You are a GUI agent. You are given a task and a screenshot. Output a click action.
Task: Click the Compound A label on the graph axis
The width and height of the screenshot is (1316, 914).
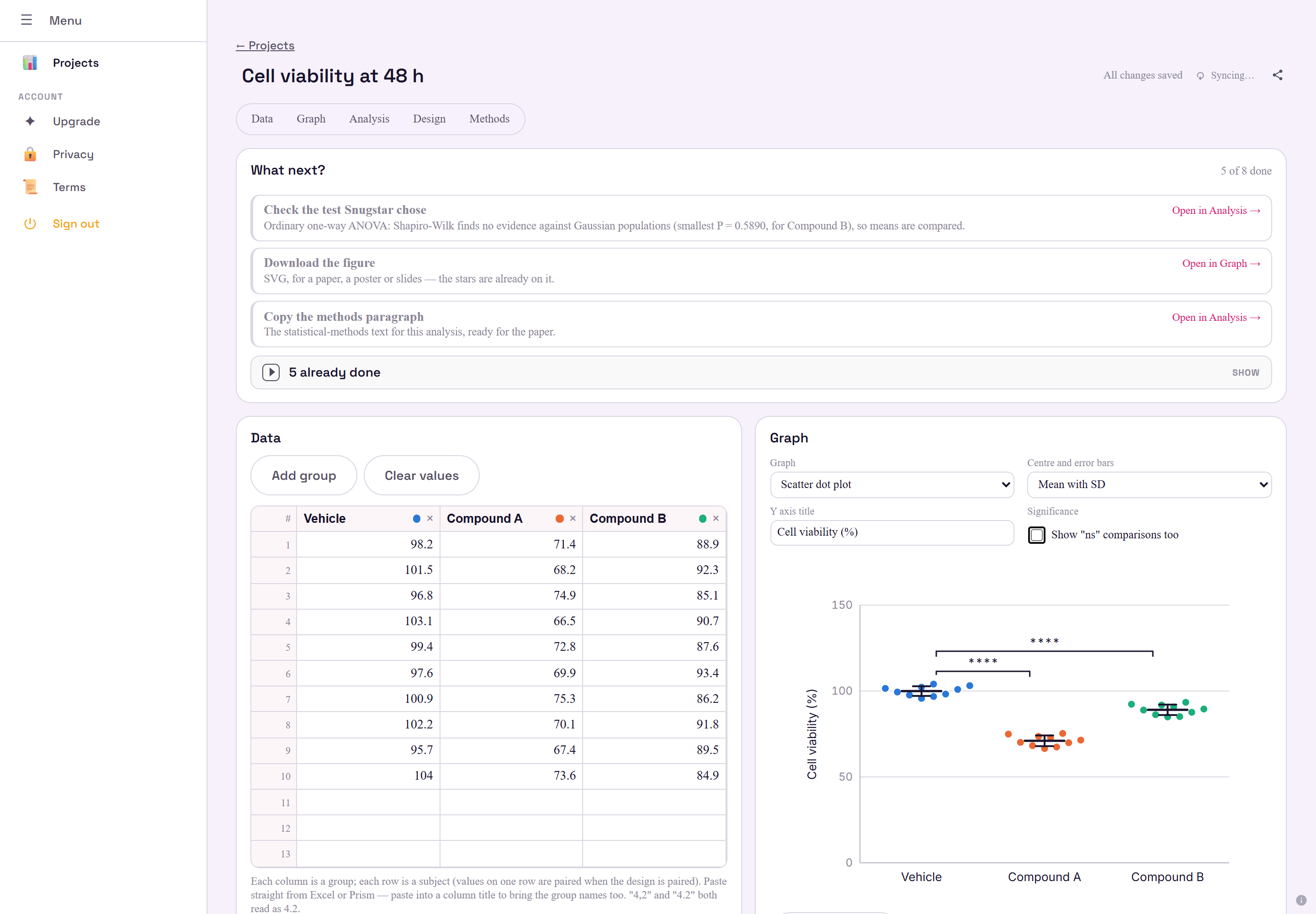(x=1044, y=877)
